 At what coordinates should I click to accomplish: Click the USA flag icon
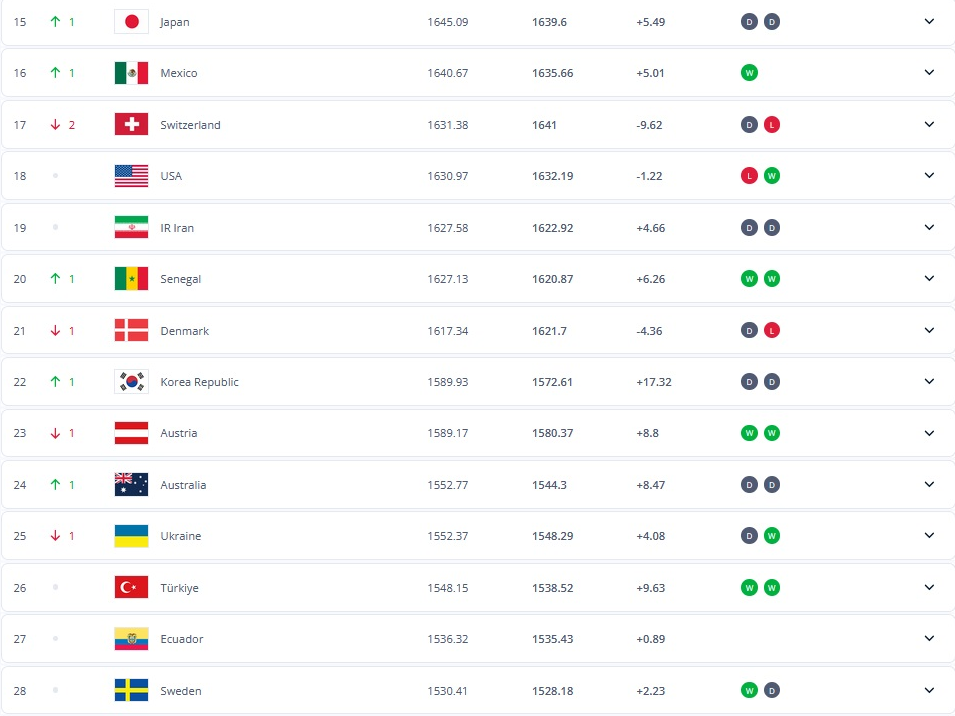tap(131, 176)
